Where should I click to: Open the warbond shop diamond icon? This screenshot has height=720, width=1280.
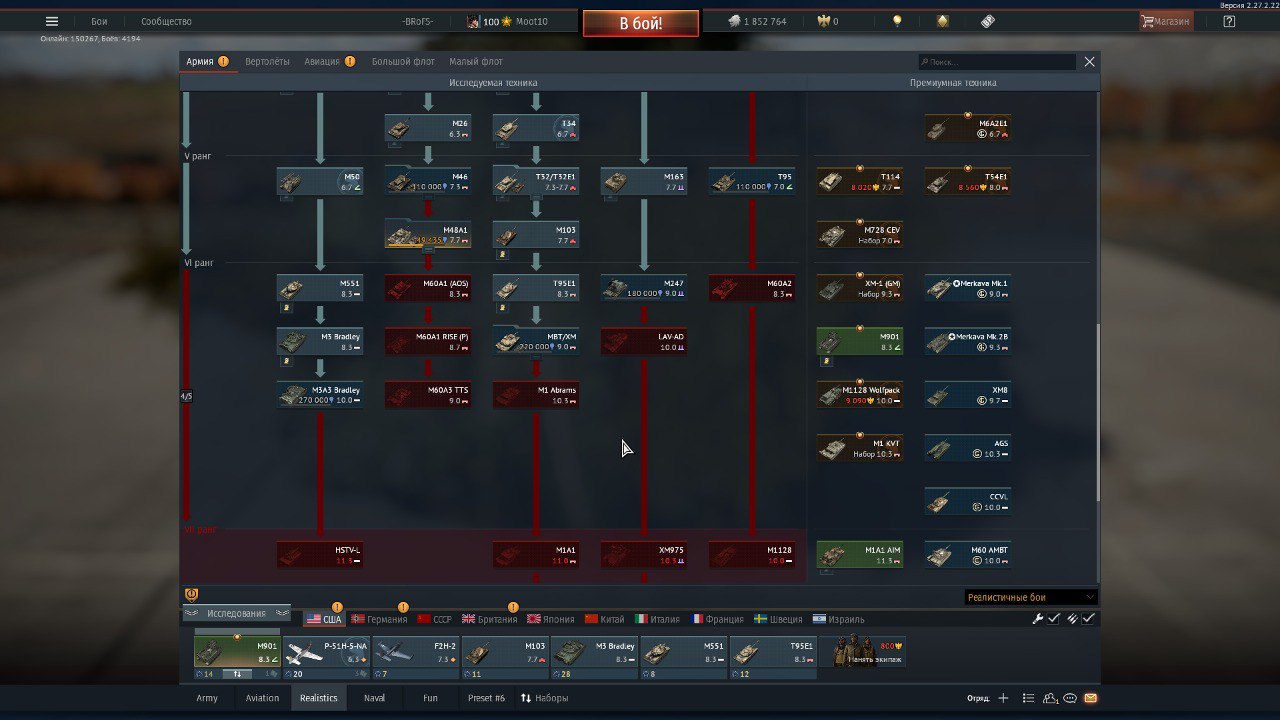(943, 21)
